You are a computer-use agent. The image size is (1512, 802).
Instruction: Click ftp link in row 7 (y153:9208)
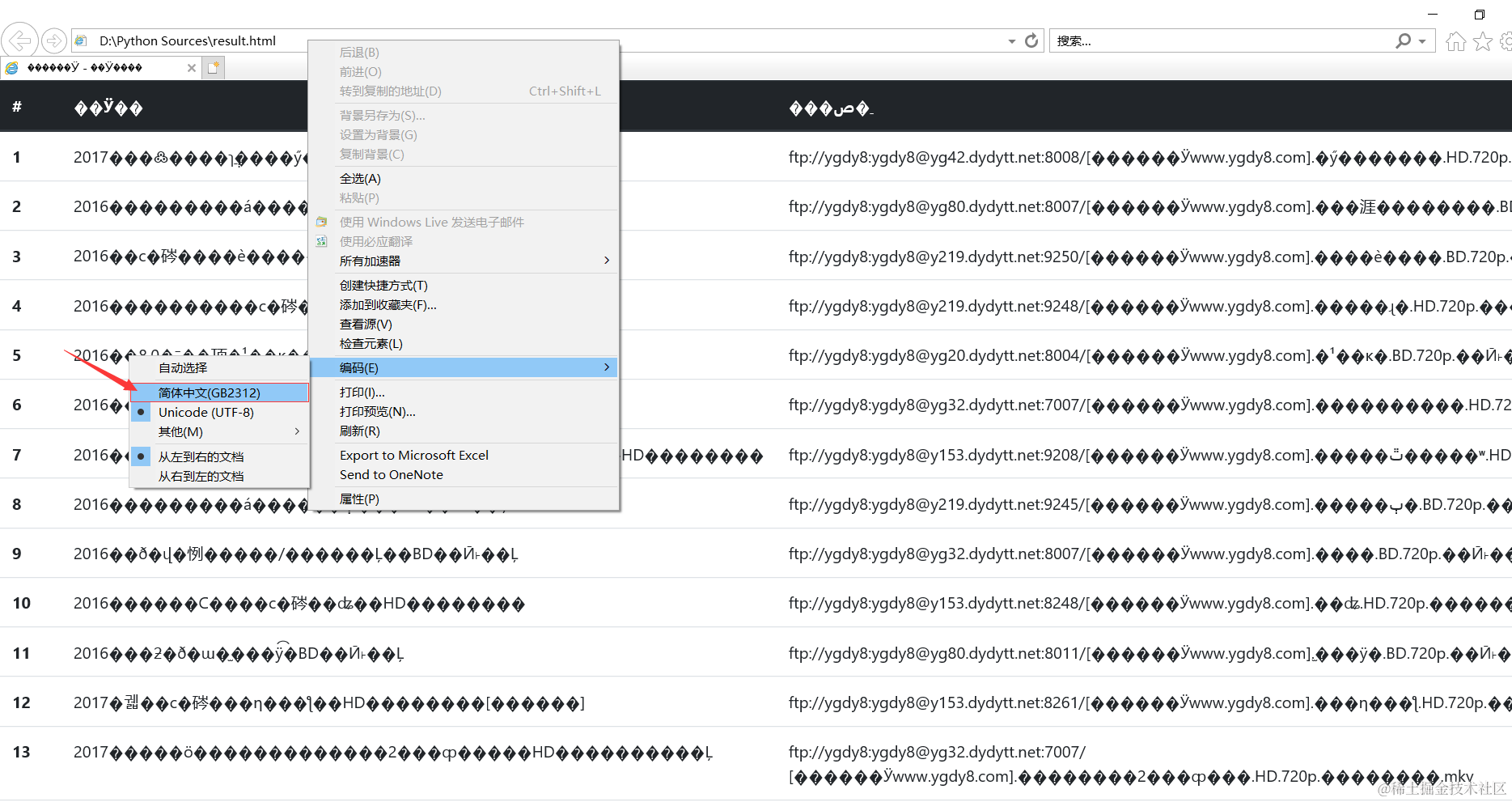click(1150, 455)
